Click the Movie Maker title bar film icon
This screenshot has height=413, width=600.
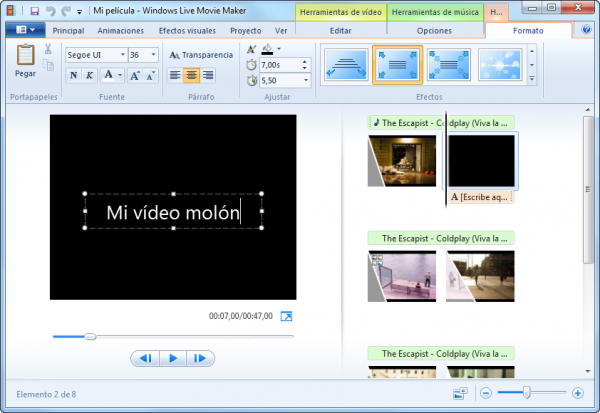coord(11,10)
